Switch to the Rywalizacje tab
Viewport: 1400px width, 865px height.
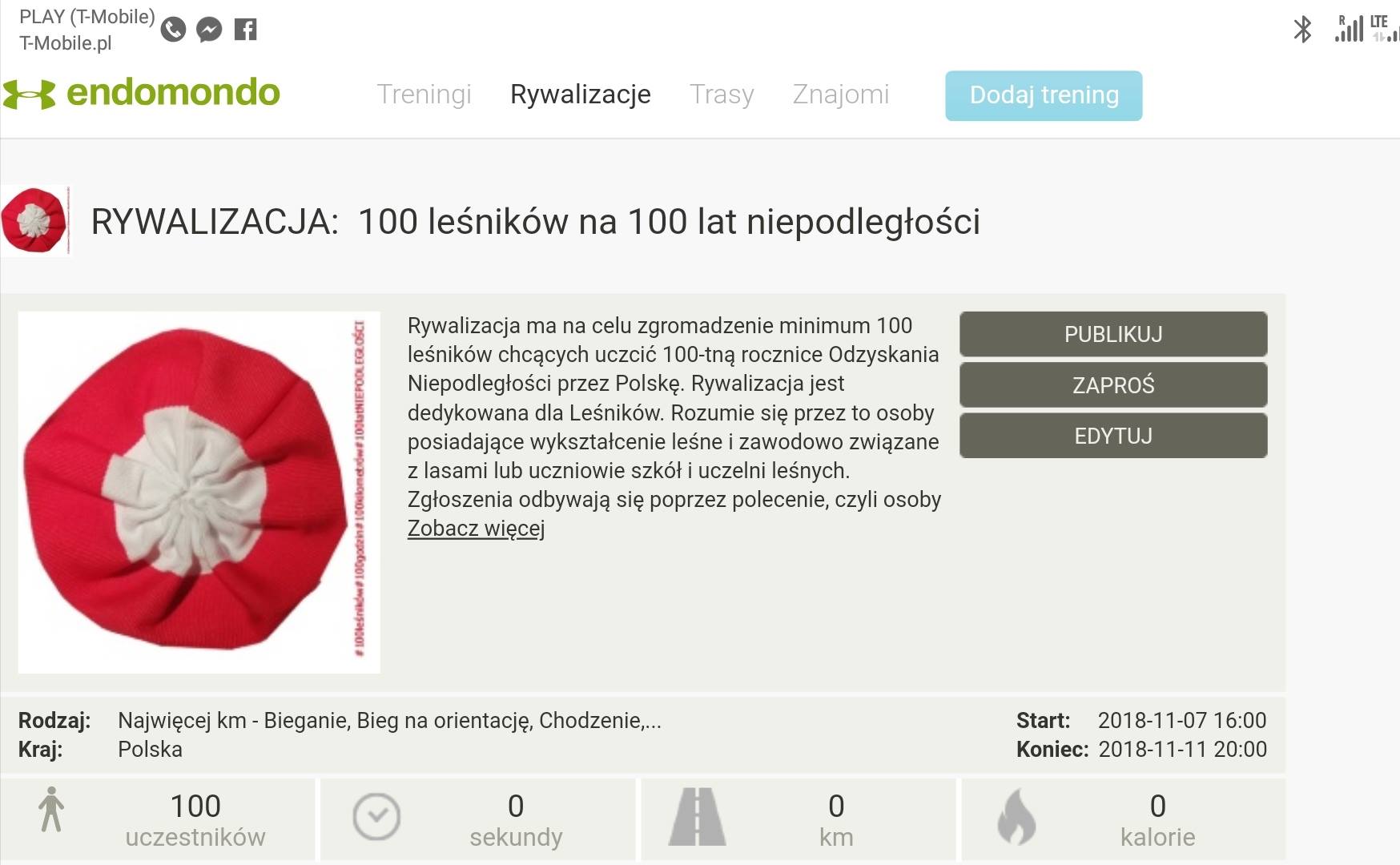(x=580, y=95)
